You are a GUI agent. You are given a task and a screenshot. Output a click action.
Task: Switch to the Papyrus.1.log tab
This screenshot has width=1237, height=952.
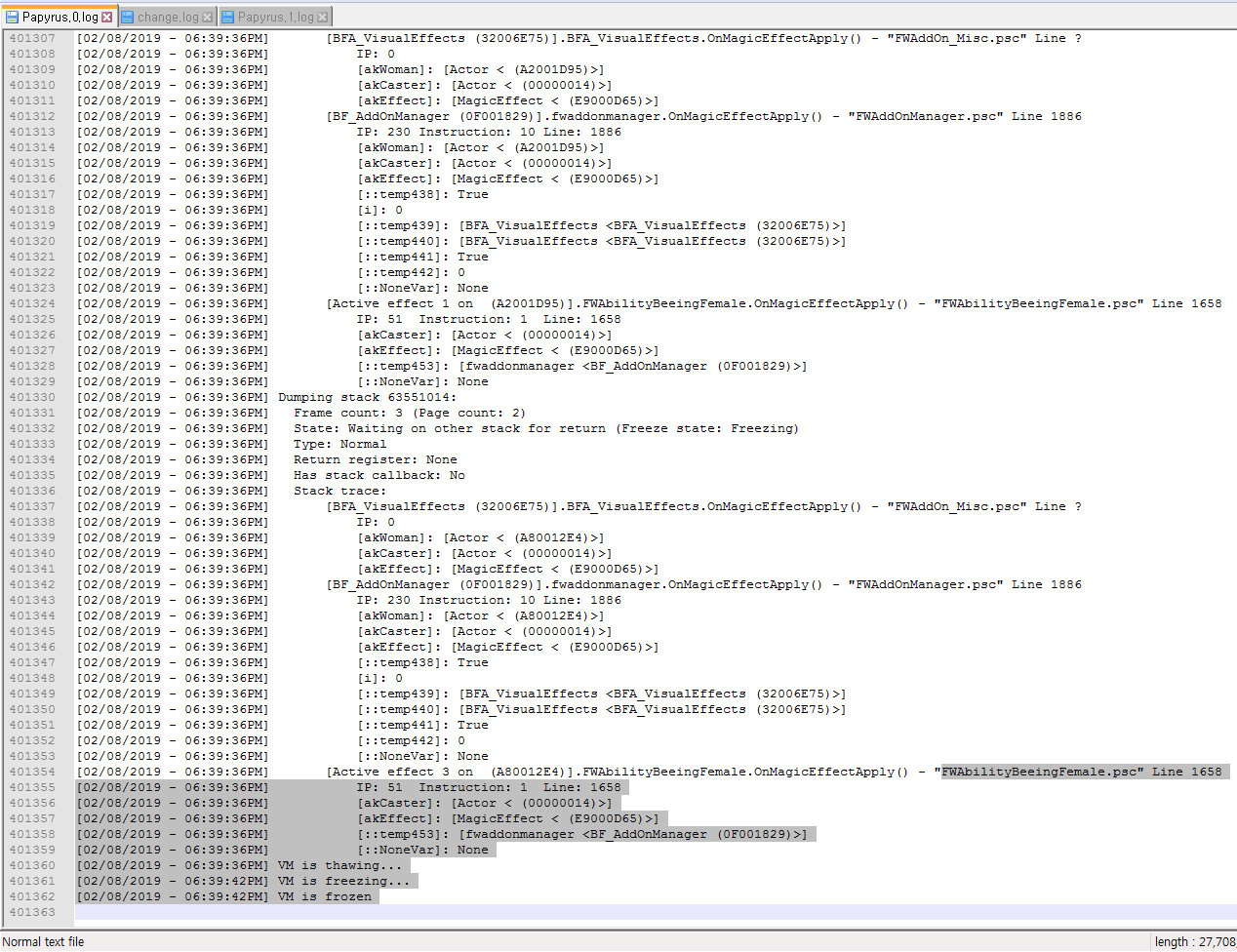(x=275, y=17)
